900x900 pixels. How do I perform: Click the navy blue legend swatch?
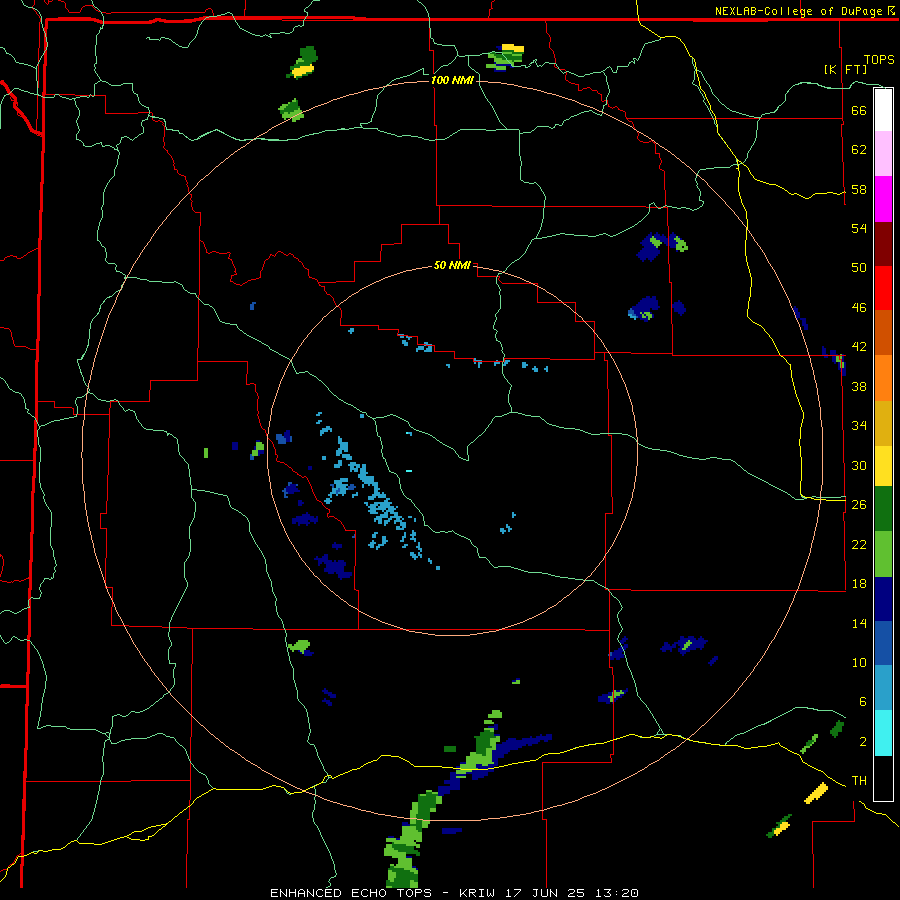click(x=883, y=599)
